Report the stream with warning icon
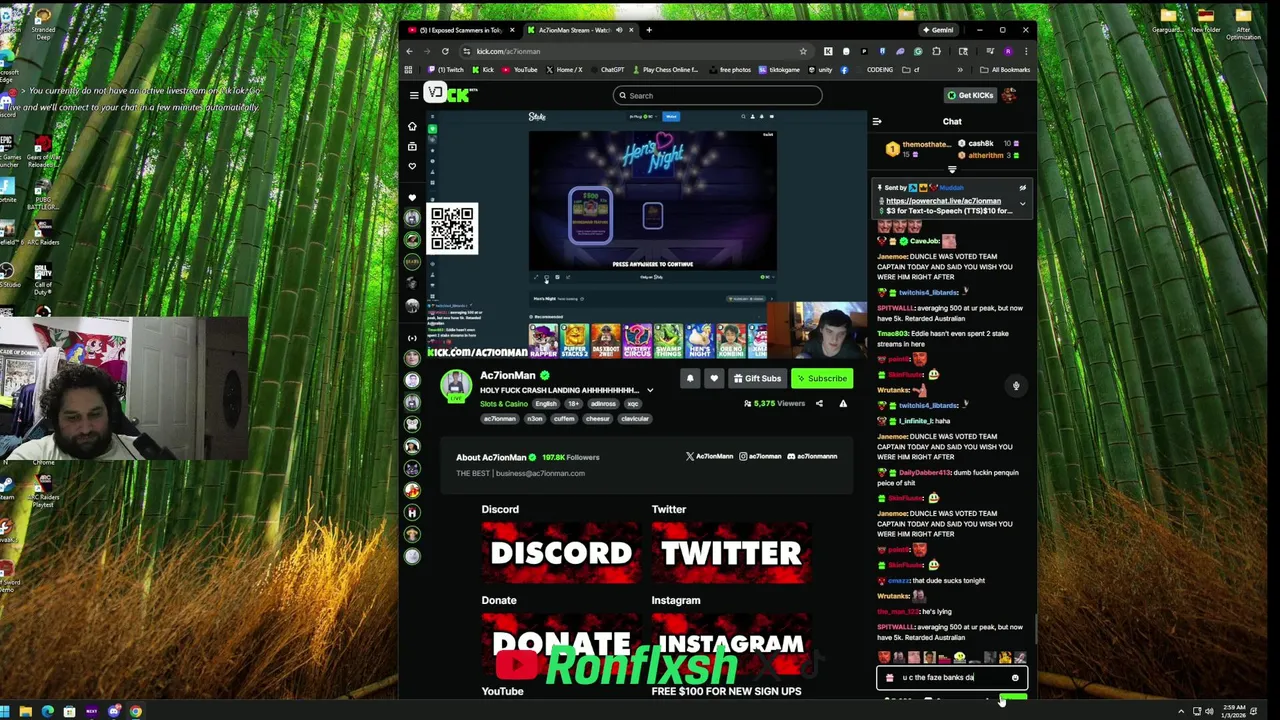 click(843, 403)
